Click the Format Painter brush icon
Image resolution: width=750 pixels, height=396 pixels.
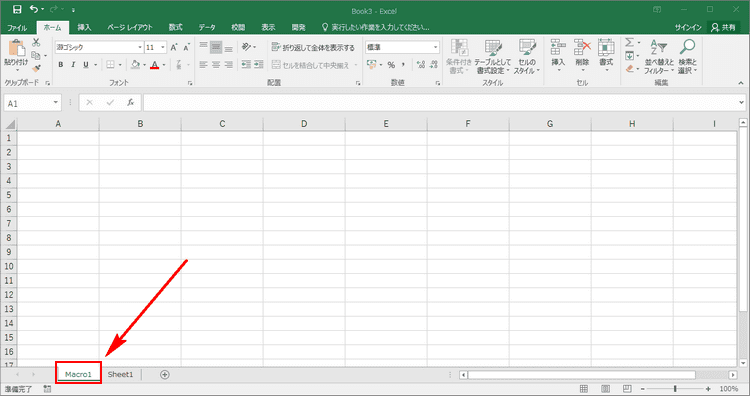36,68
